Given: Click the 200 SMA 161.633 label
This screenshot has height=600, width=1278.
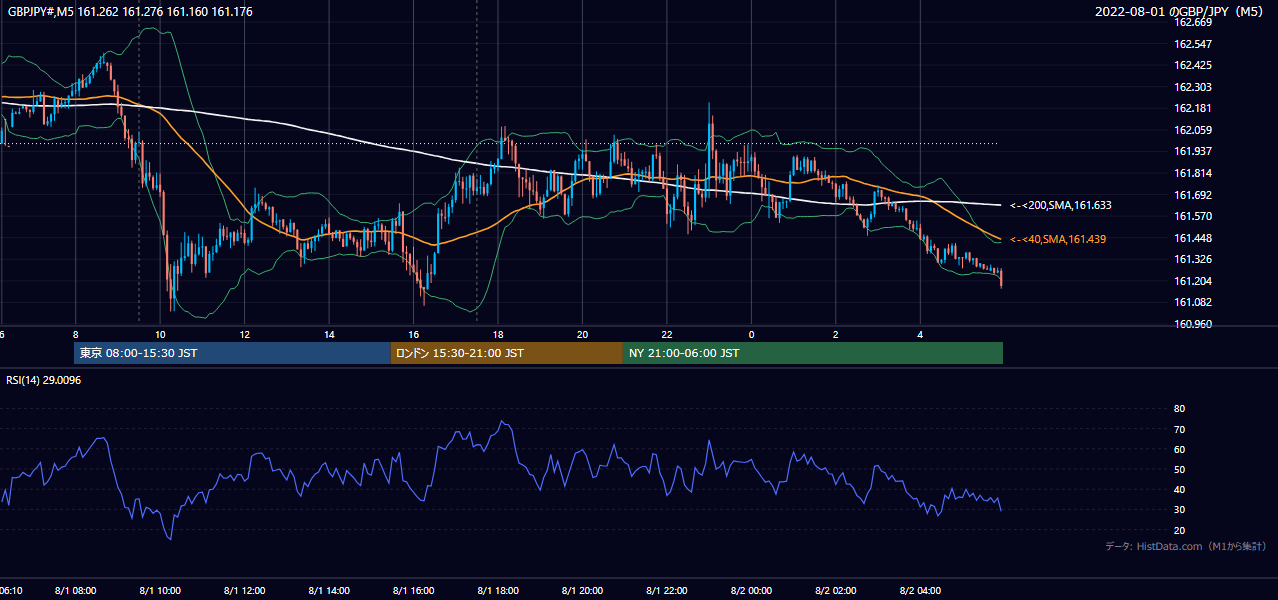Looking at the screenshot, I should point(1061,205).
